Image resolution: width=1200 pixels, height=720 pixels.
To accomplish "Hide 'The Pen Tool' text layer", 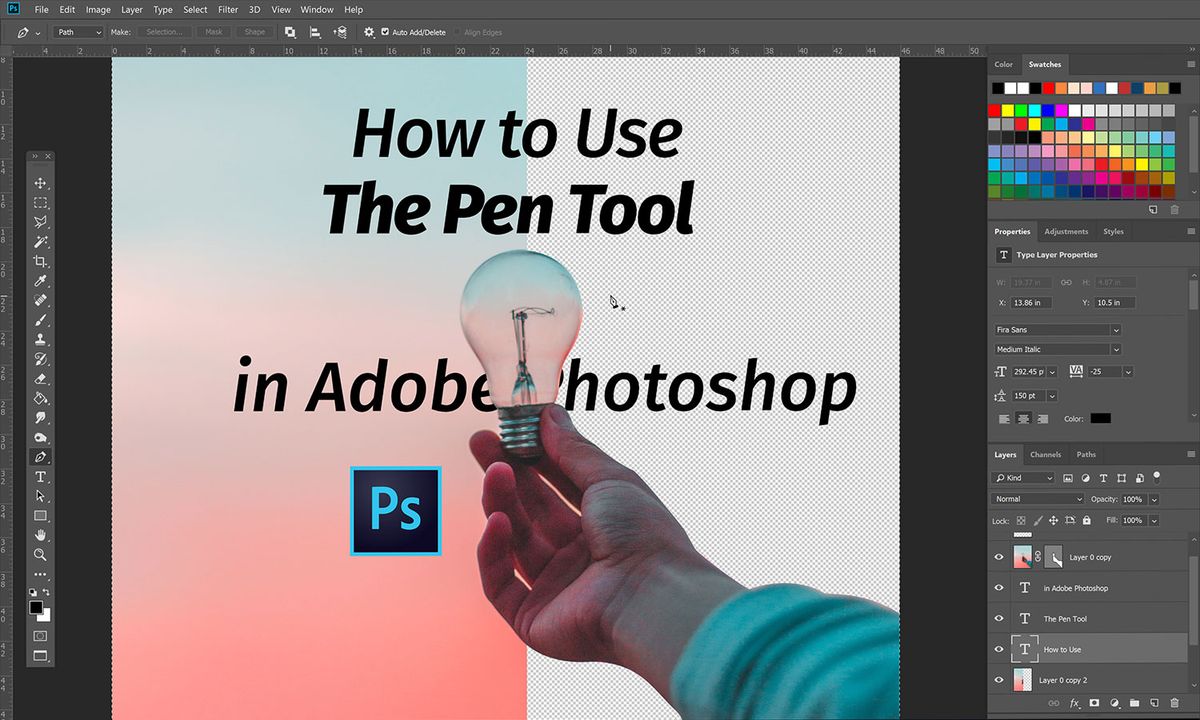I will tap(998, 618).
